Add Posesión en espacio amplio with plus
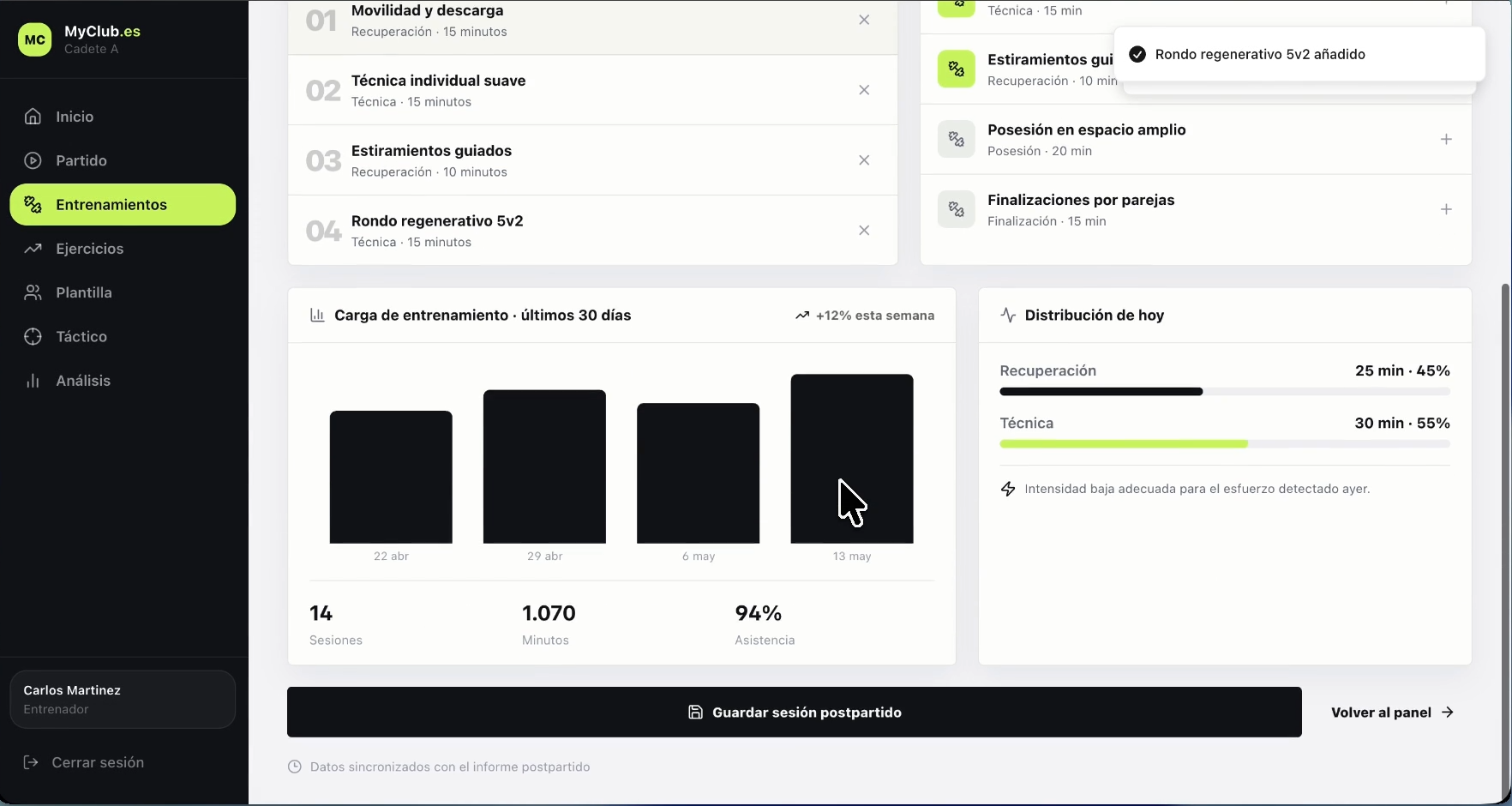The width and height of the screenshot is (1512, 806). pyautogui.click(x=1446, y=139)
